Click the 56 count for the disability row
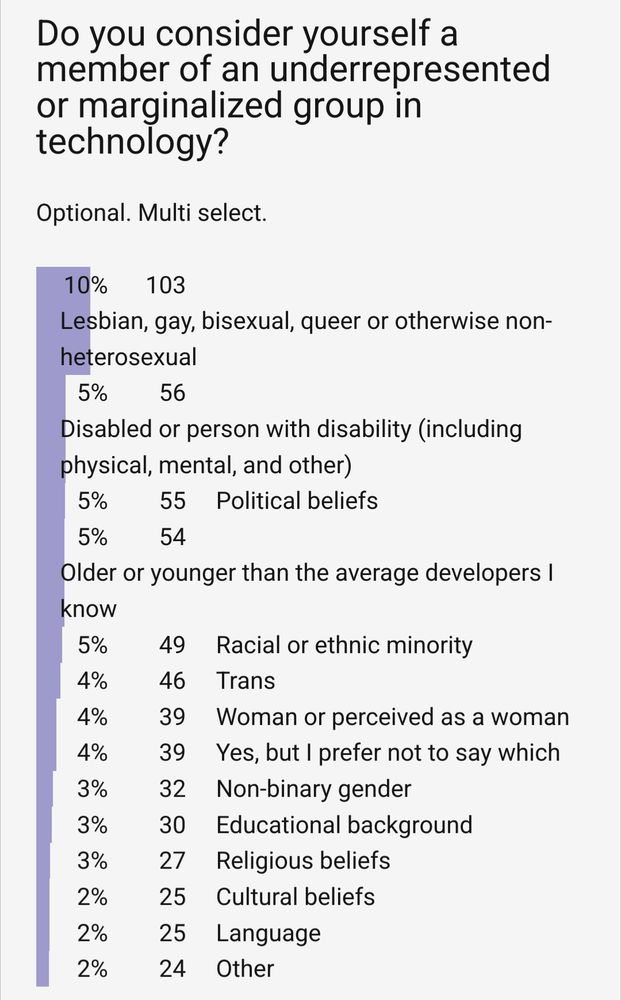Viewport: 621px width, 1000px height. click(172, 393)
